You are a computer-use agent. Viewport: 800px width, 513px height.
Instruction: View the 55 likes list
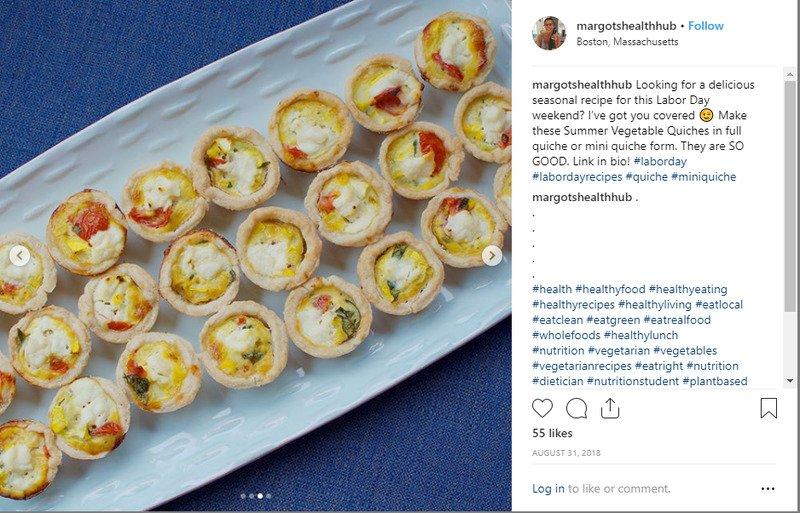coord(553,434)
